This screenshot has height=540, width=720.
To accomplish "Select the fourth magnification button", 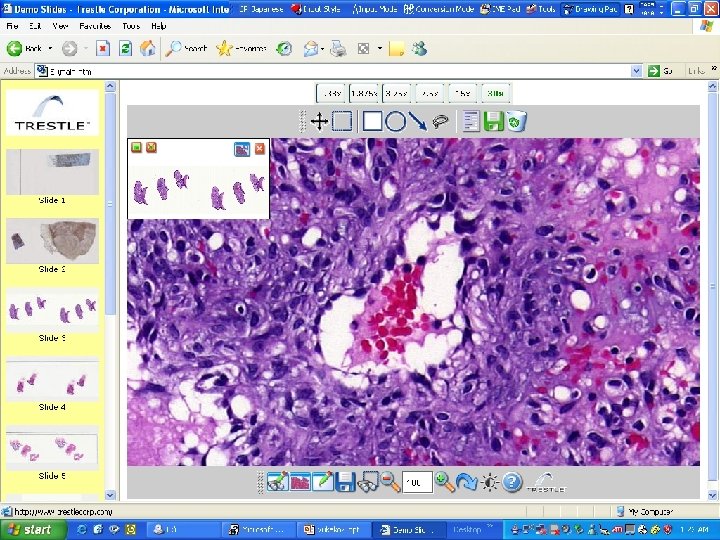I will coord(430,93).
